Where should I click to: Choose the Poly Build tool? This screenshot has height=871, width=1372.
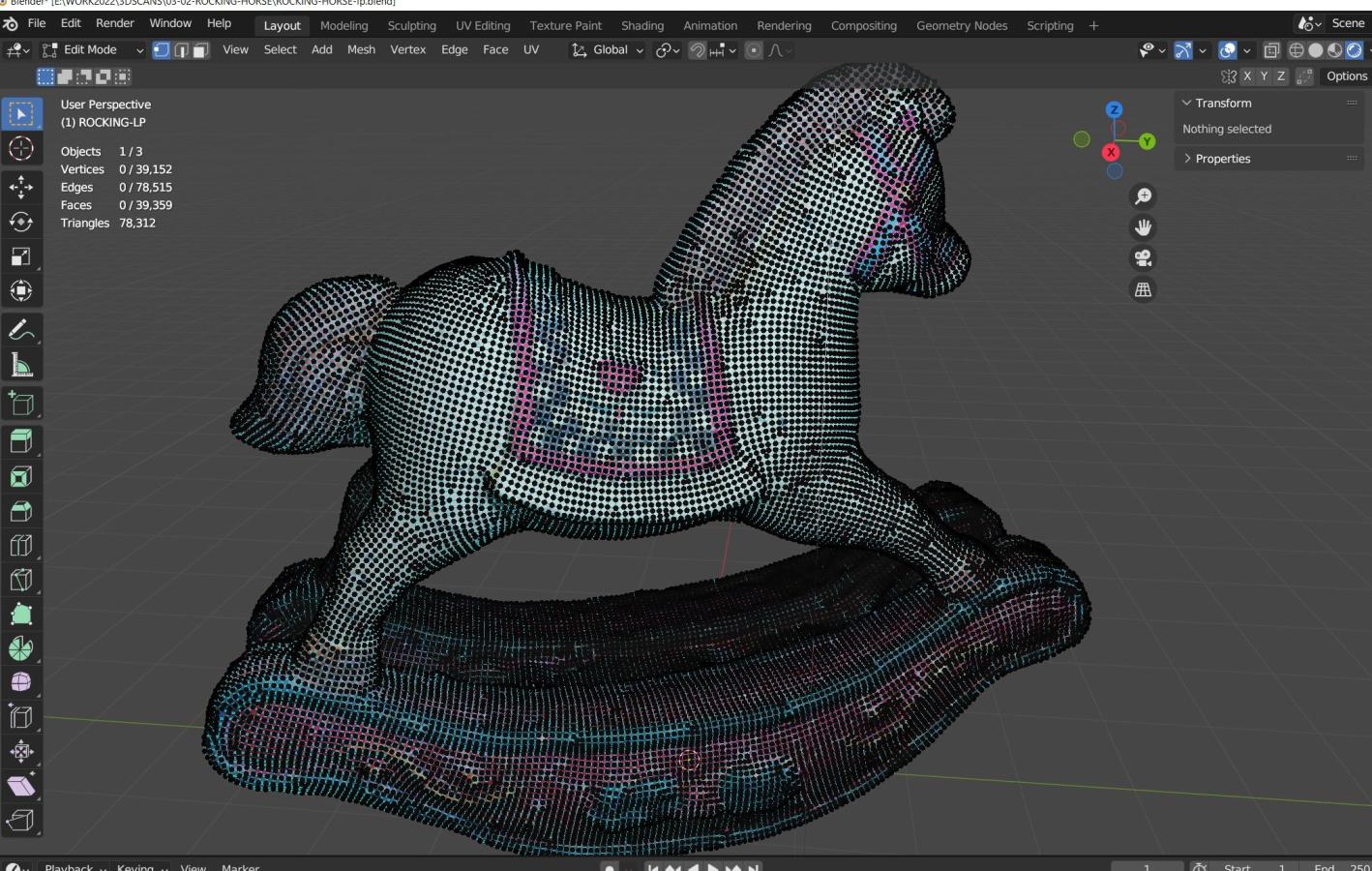[21, 614]
